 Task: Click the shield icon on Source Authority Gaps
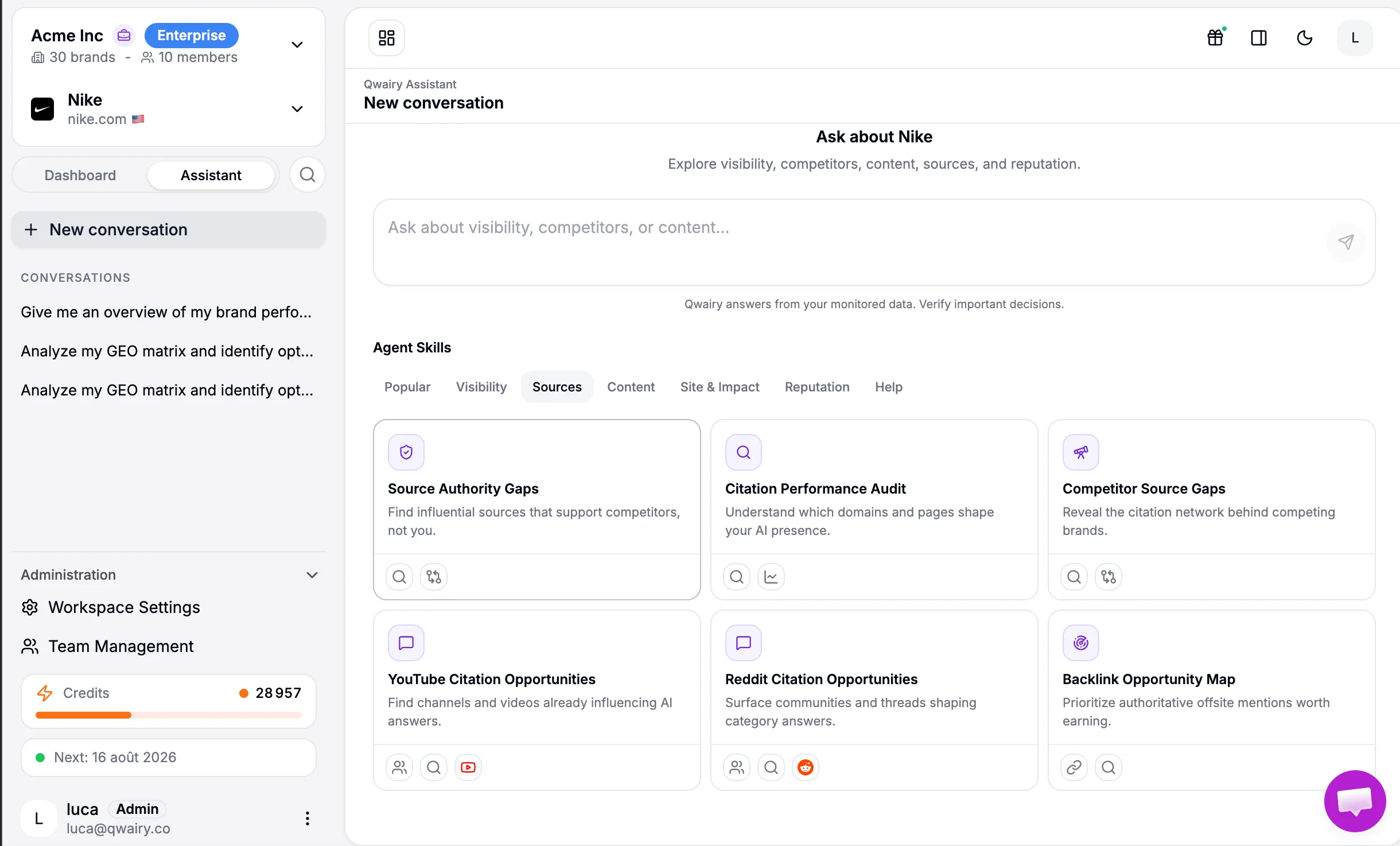(406, 452)
